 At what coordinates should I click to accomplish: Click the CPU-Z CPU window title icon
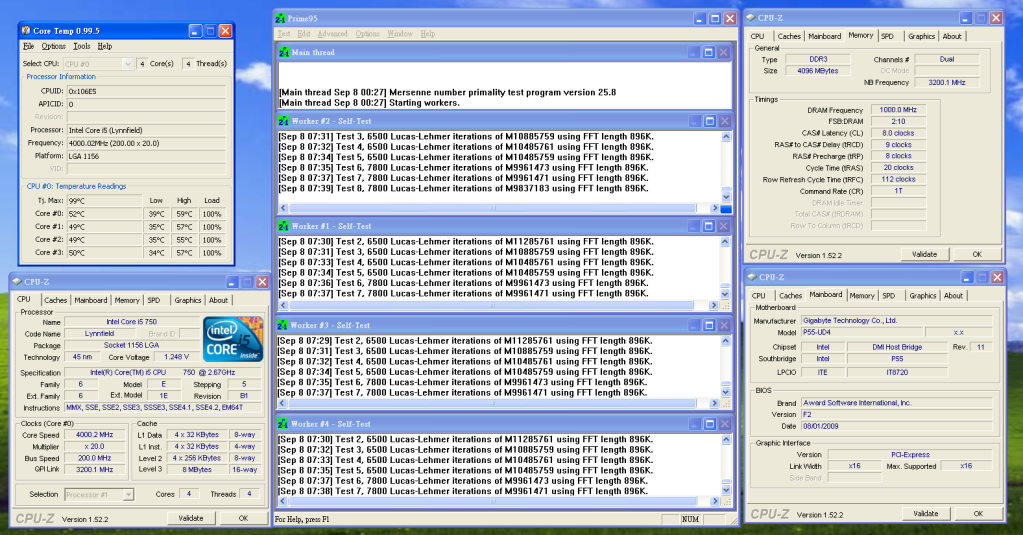tap(18, 282)
